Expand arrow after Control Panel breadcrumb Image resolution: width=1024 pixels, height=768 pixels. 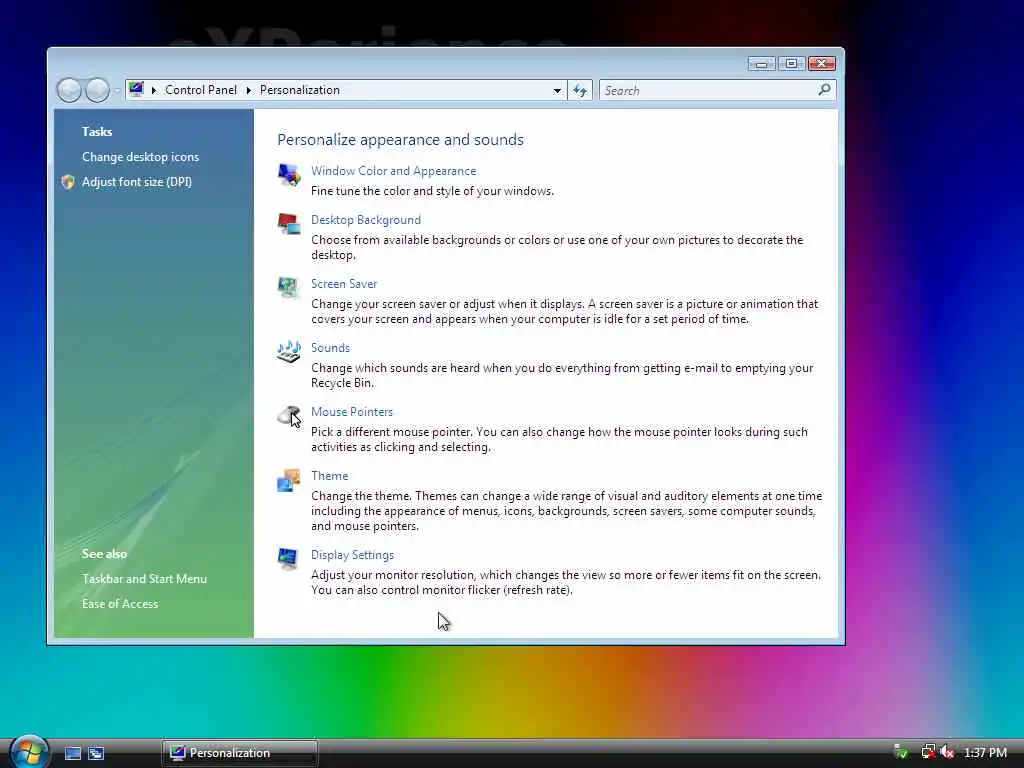point(249,90)
